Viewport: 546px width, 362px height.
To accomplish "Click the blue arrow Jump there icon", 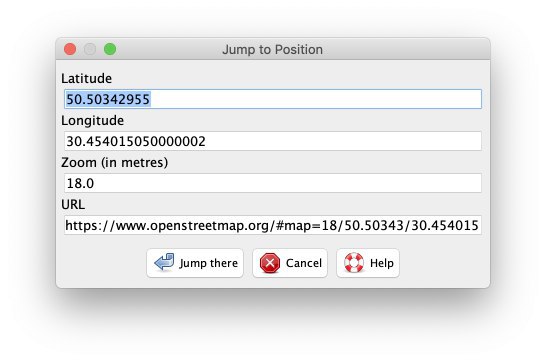I will click(x=164, y=262).
